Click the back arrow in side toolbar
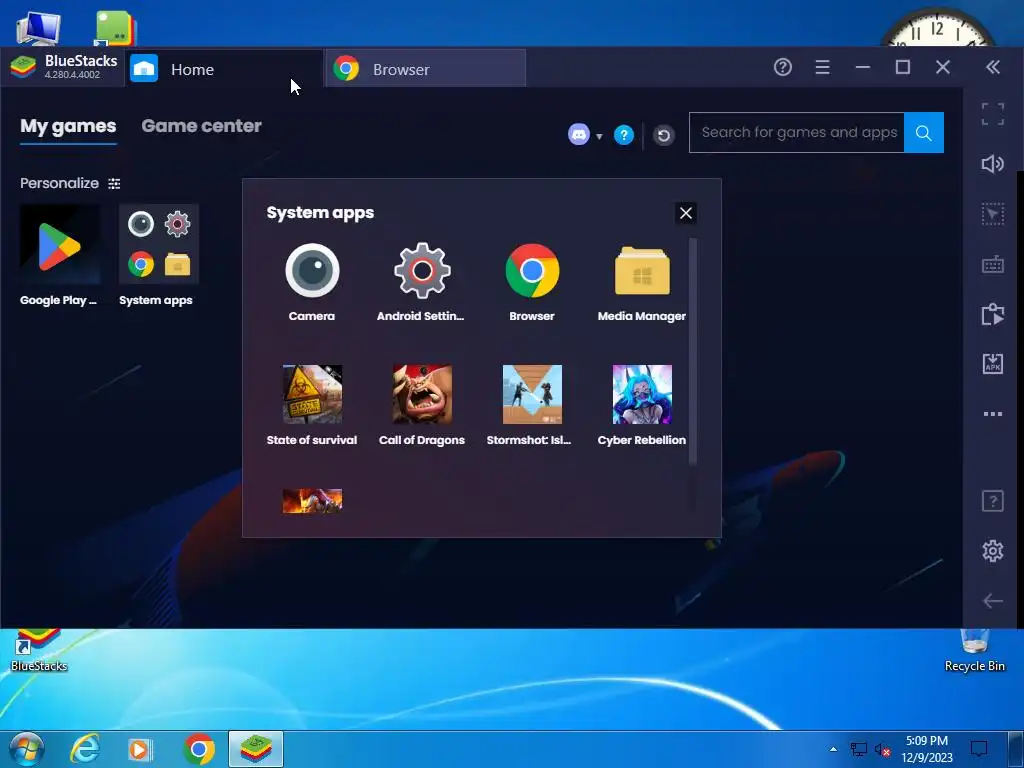The image size is (1024, 768). [993, 601]
